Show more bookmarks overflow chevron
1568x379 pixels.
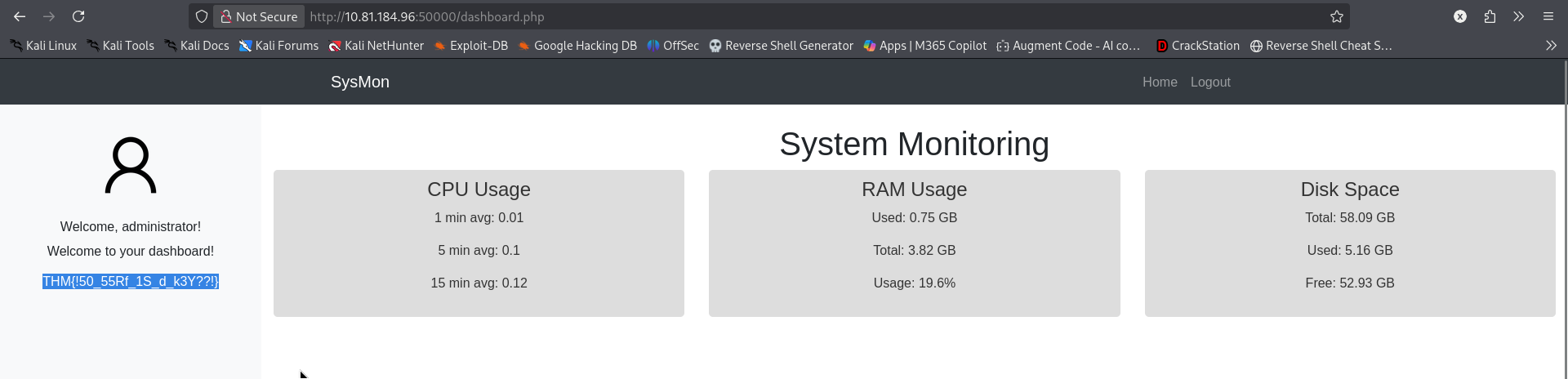[1551, 46]
